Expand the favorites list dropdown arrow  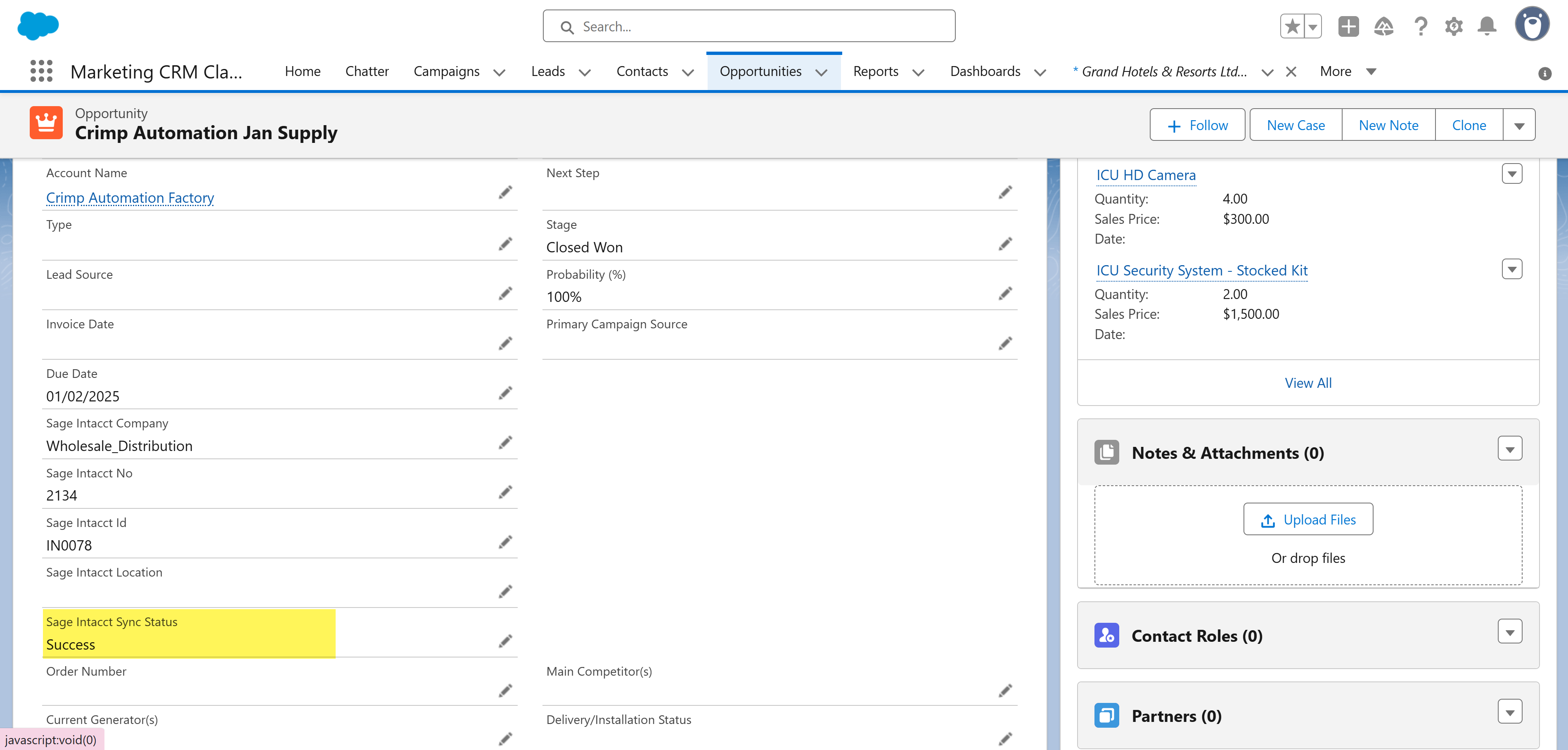pos(1313,26)
